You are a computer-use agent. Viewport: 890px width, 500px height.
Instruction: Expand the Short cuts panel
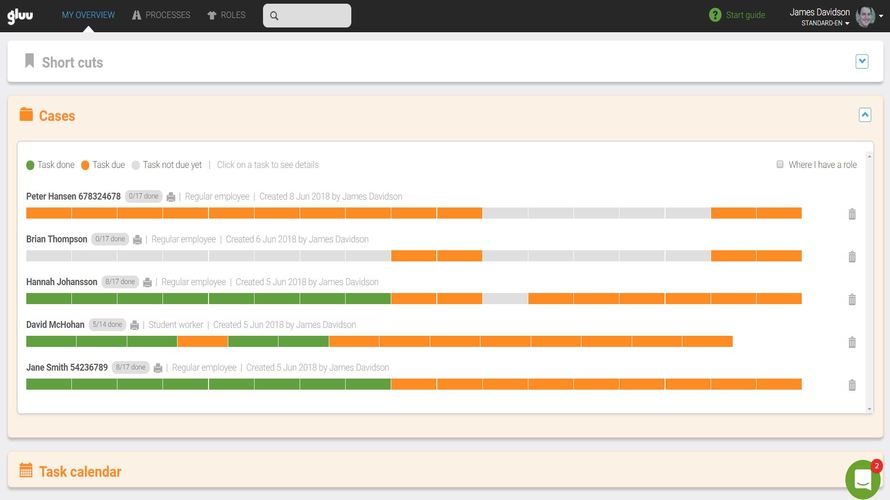(862, 61)
